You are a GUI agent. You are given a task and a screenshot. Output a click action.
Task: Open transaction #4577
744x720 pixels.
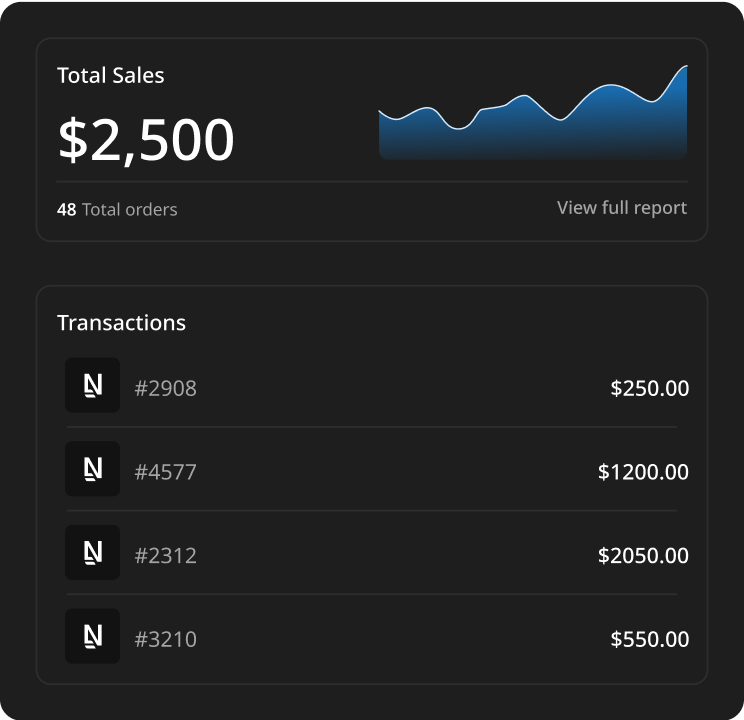click(166, 471)
